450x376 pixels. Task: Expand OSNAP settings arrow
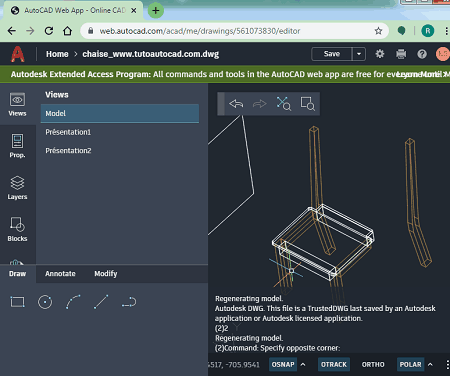point(303,364)
